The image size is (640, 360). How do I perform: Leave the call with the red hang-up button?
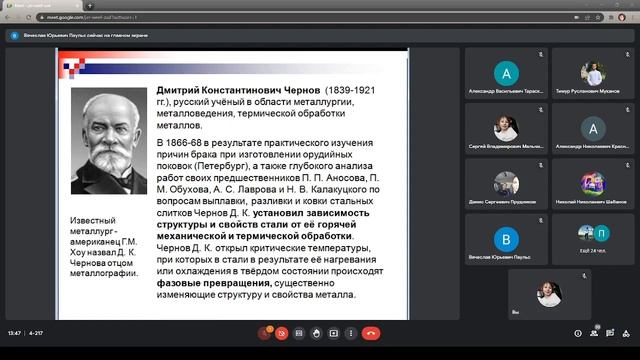tap(371, 333)
